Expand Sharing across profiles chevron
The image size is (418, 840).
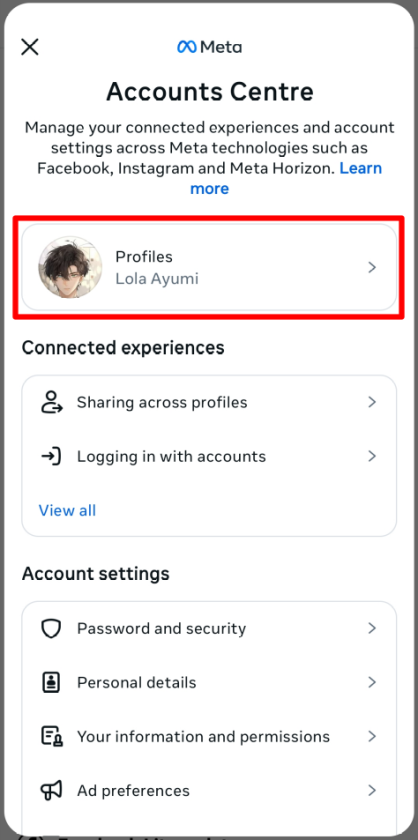pos(372,402)
